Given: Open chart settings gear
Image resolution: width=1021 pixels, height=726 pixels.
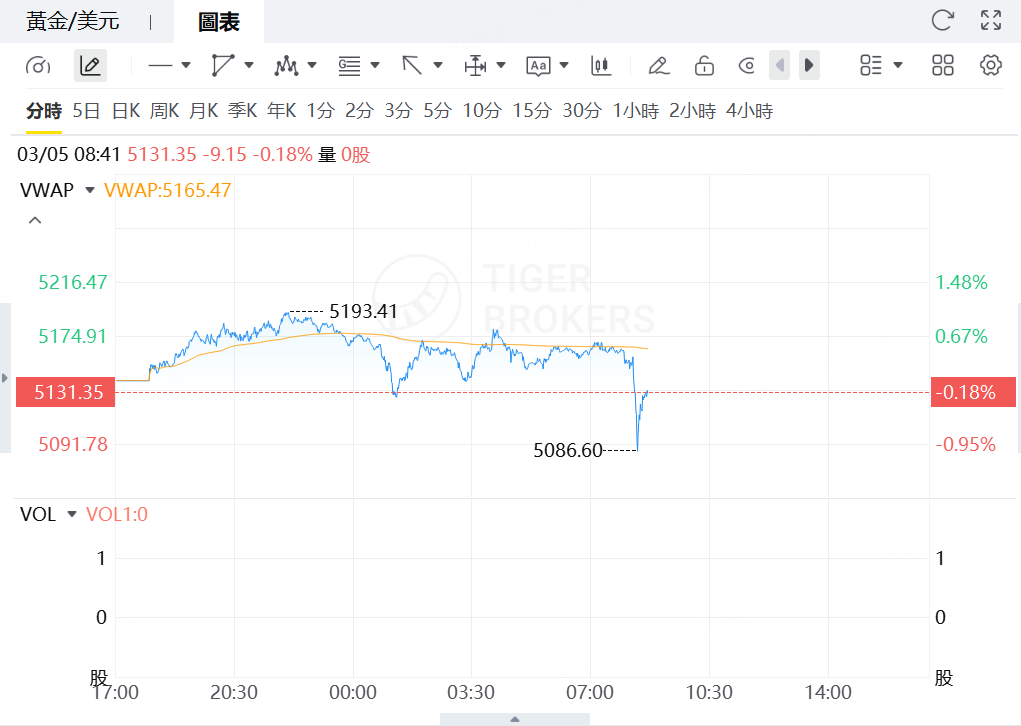Looking at the screenshot, I should (991, 66).
